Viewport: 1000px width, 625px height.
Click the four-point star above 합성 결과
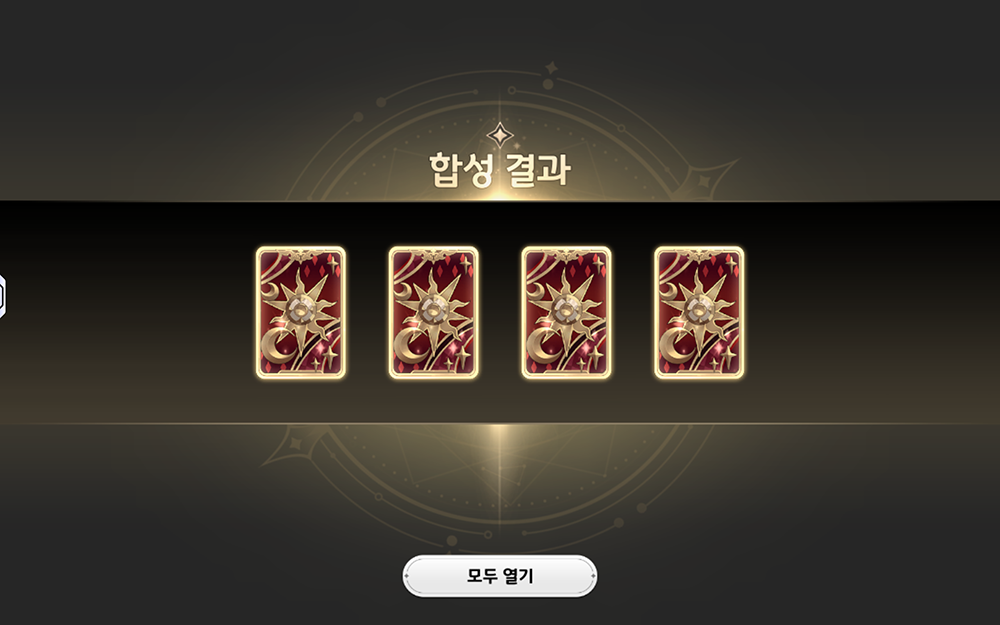click(x=500, y=135)
